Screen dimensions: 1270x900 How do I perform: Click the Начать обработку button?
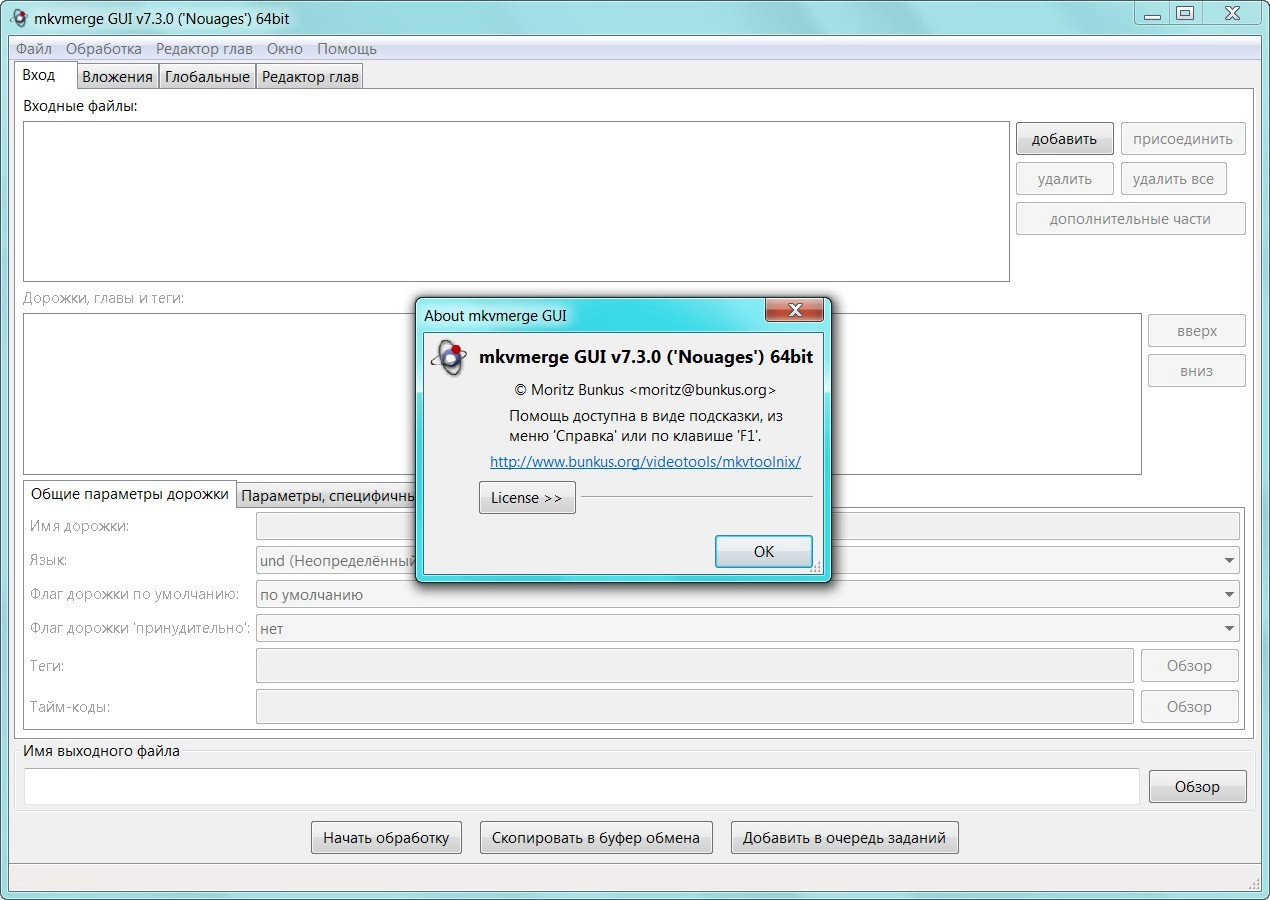point(386,838)
